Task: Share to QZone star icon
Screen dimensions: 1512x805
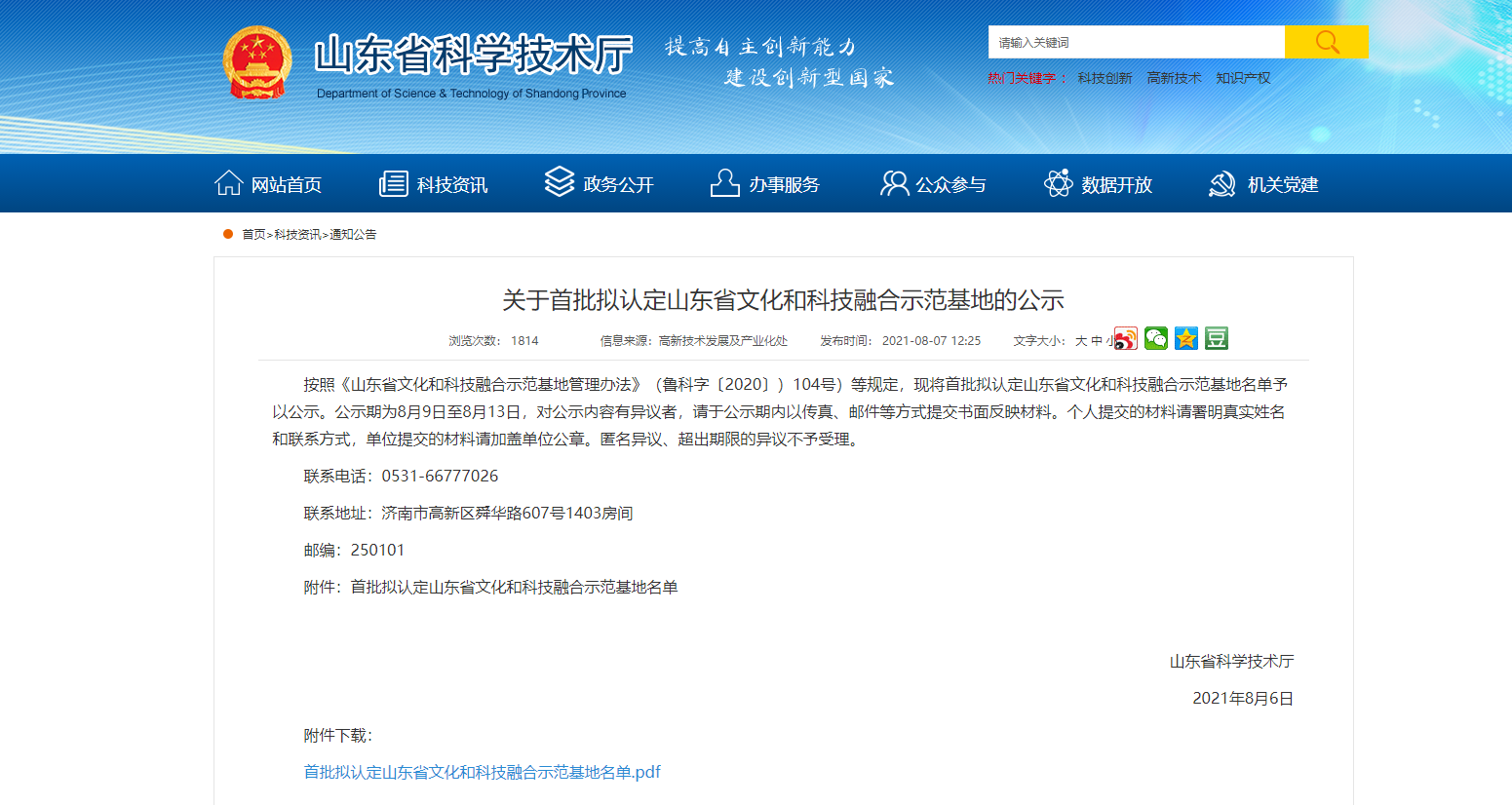Action: [1186, 338]
